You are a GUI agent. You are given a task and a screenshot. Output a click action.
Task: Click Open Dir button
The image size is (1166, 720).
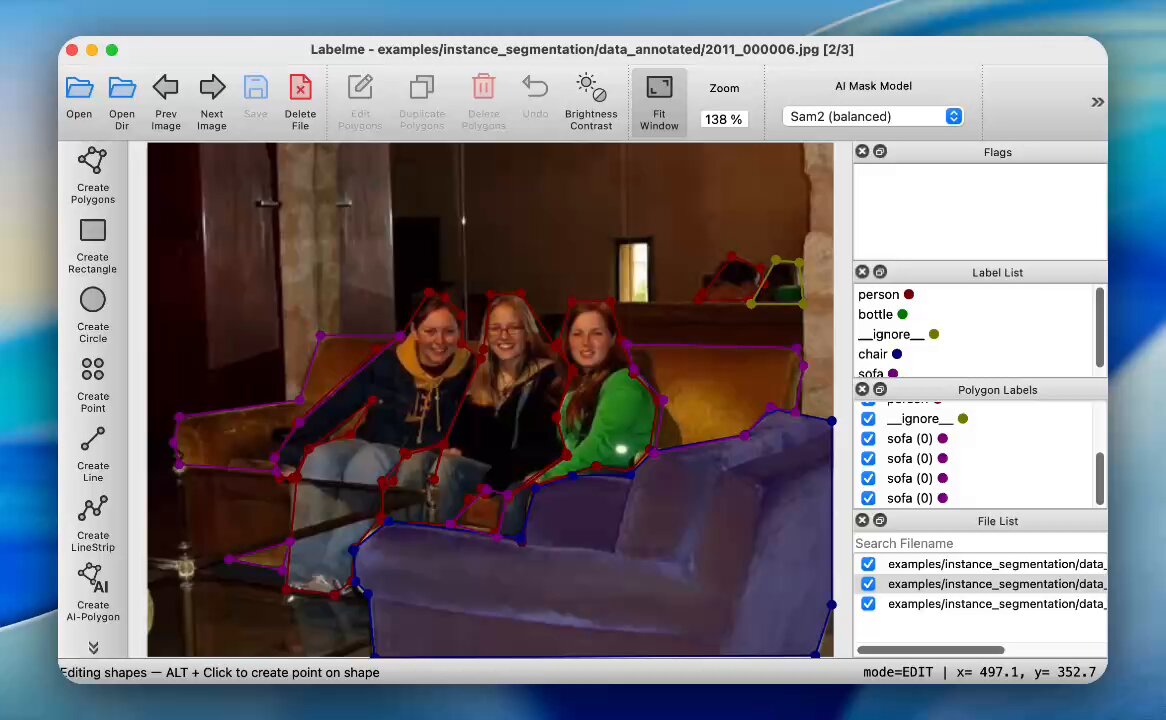122,102
